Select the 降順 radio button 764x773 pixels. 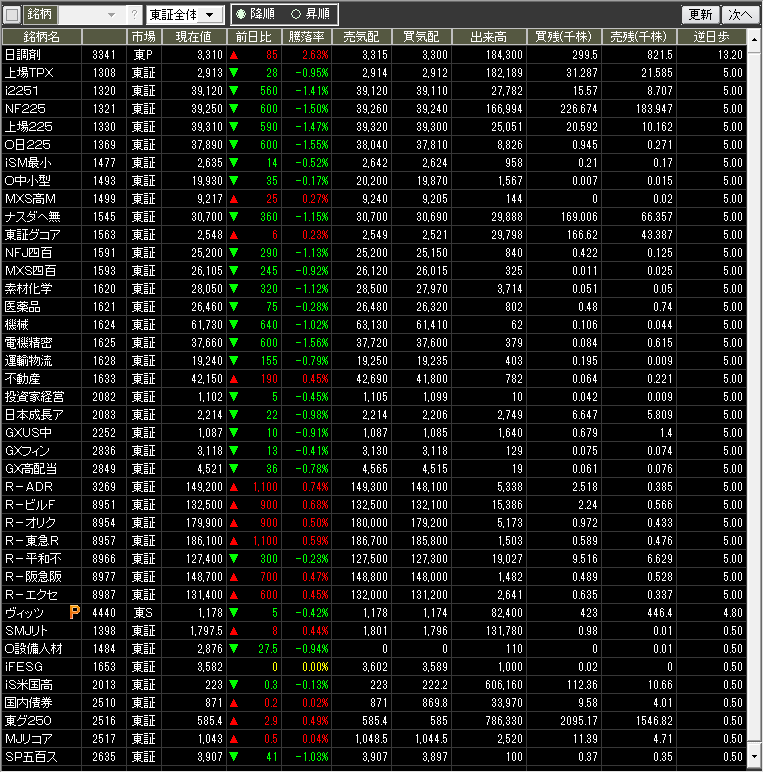click(x=256, y=14)
